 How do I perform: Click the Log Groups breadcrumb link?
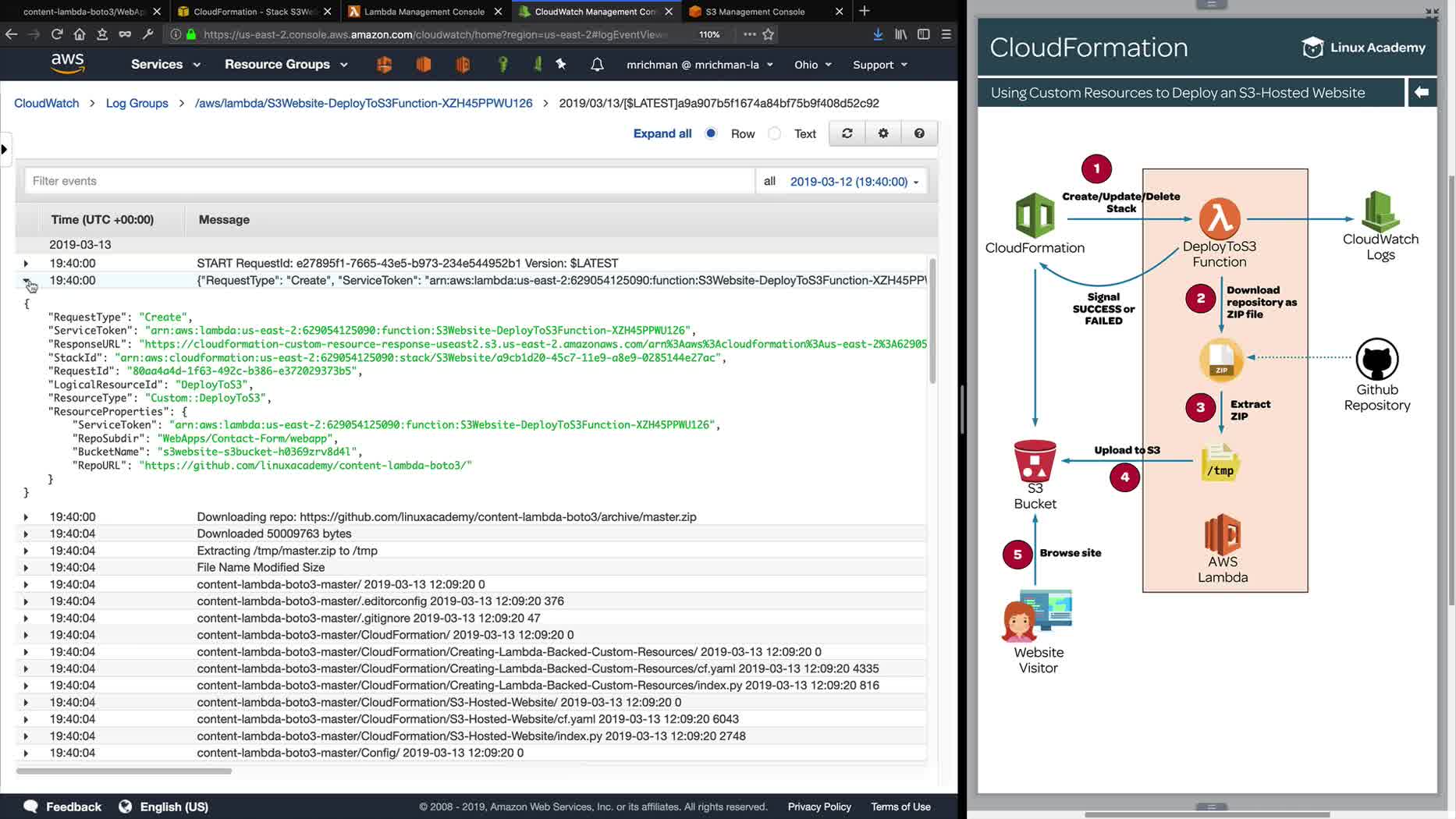[137, 103]
